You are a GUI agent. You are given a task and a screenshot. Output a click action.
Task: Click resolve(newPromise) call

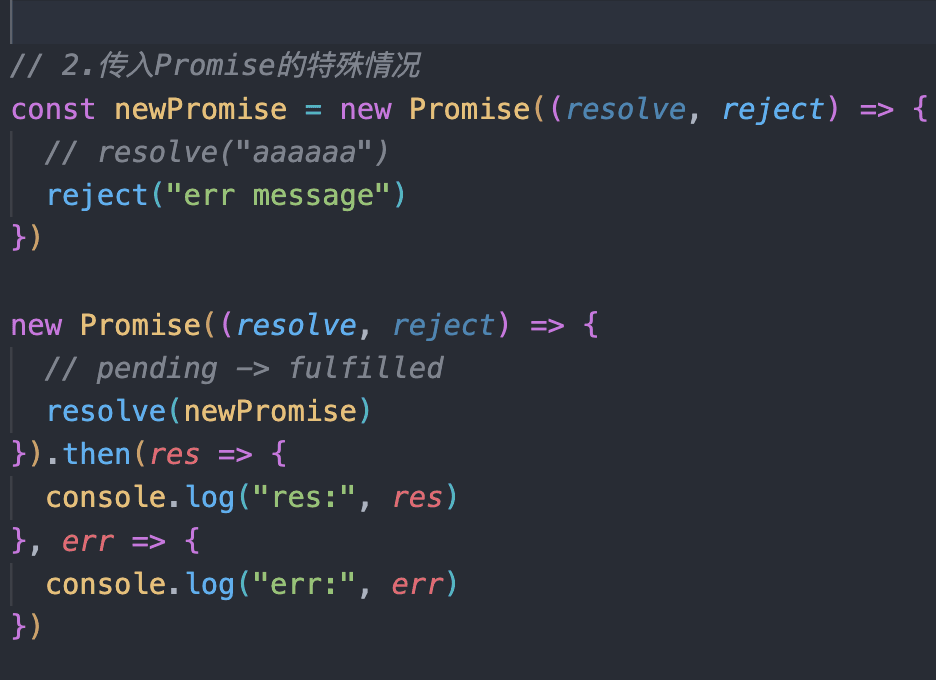[x=209, y=411]
